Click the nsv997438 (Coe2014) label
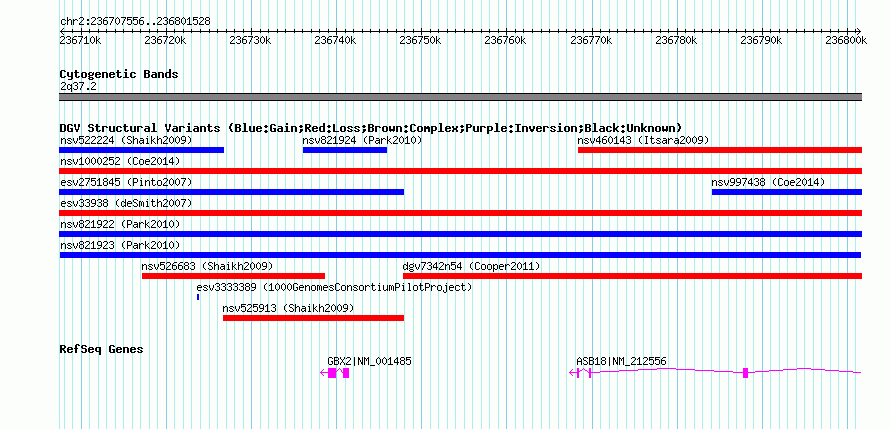 [x=768, y=182]
